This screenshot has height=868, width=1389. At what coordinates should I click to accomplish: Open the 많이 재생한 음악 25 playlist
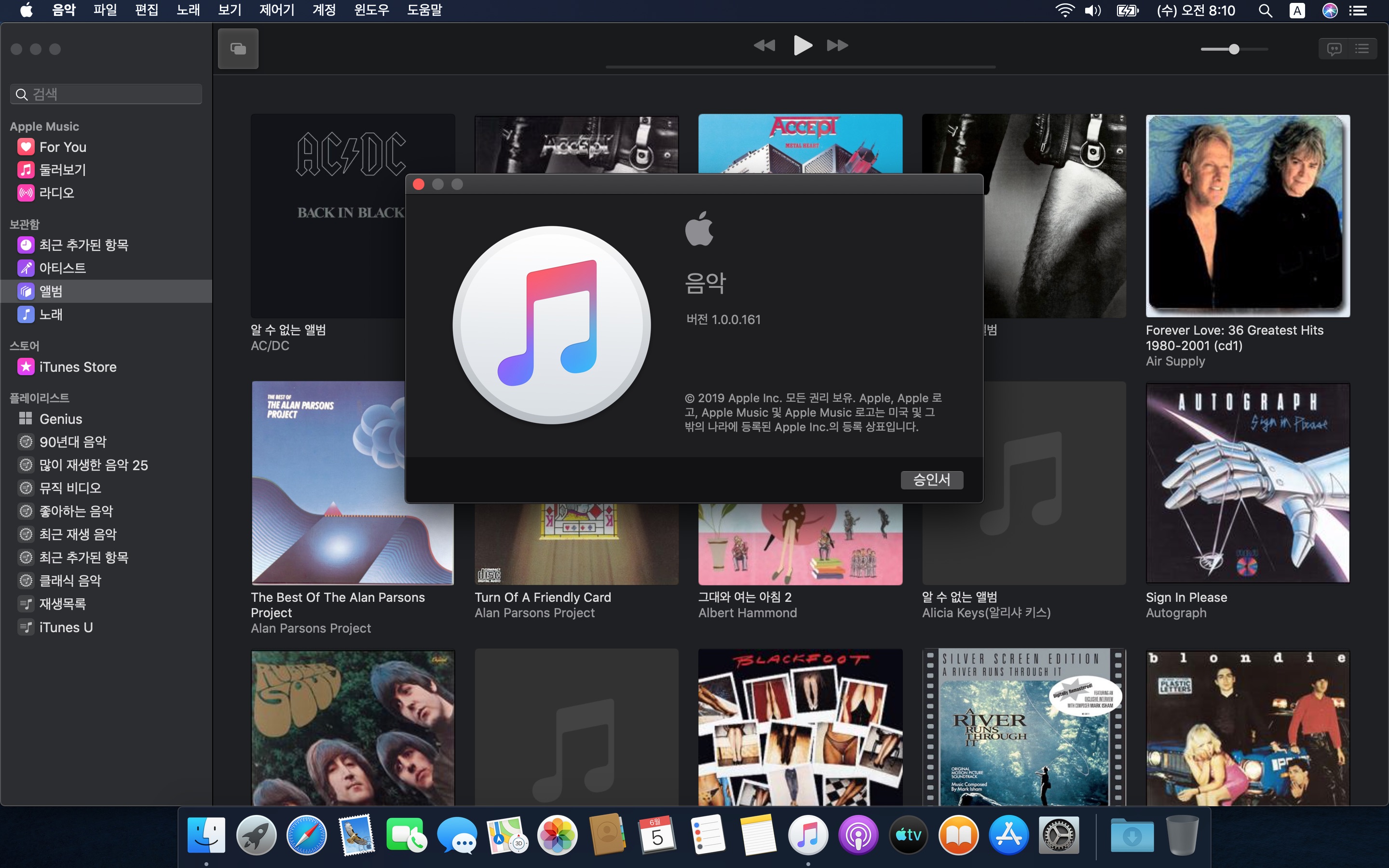point(106,465)
